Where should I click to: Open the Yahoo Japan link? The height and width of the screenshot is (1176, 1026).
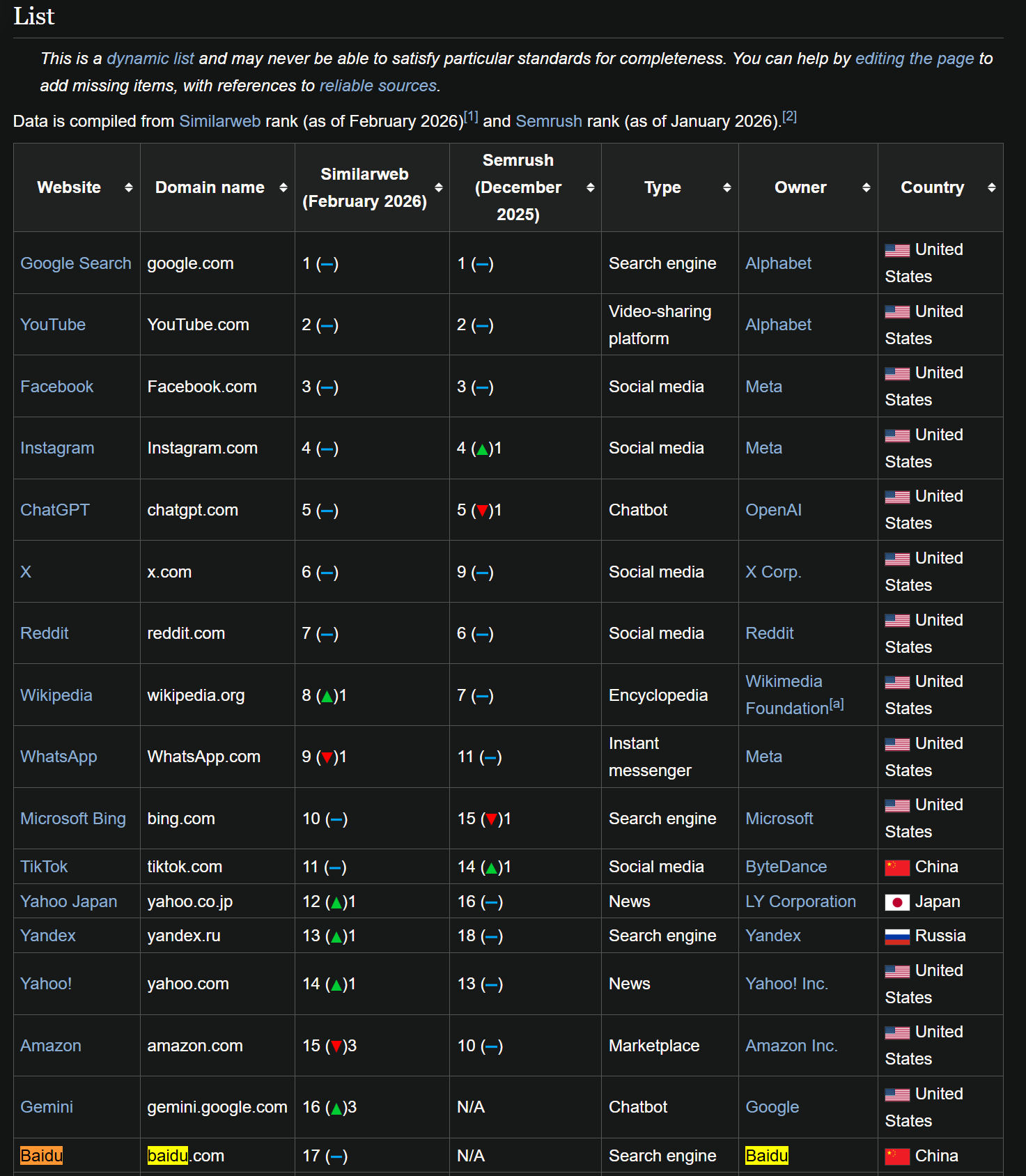pos(69,902)
